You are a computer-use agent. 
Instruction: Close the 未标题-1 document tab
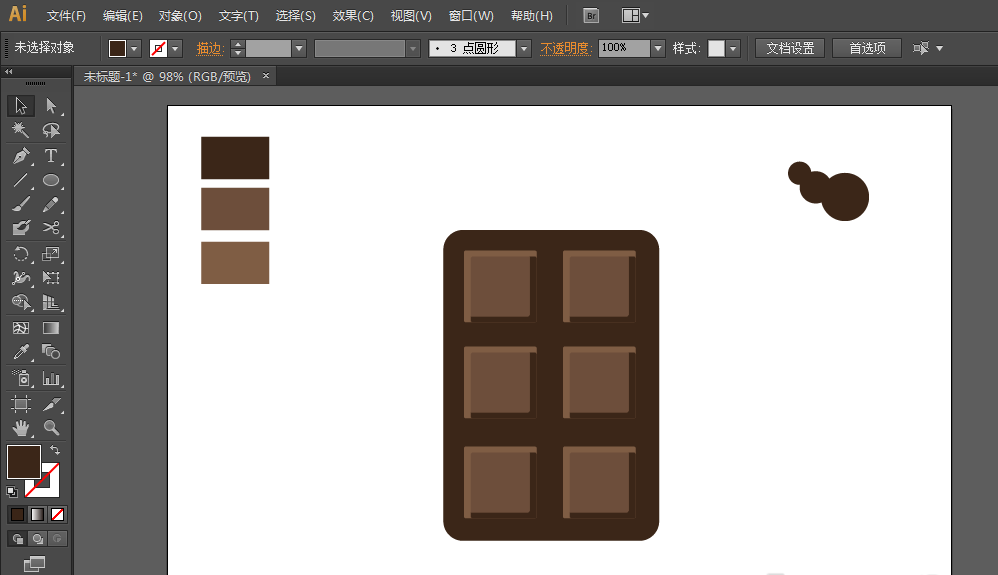[x=266, y=76]
